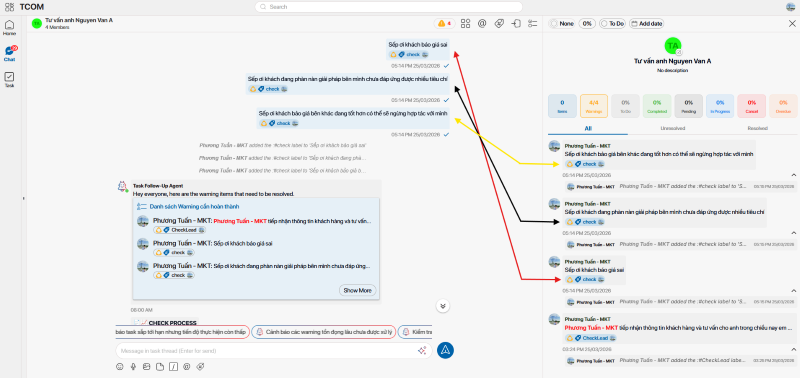Switch to the Resolved tab
Screen dimensions: 800x378
tap(757, 129)
